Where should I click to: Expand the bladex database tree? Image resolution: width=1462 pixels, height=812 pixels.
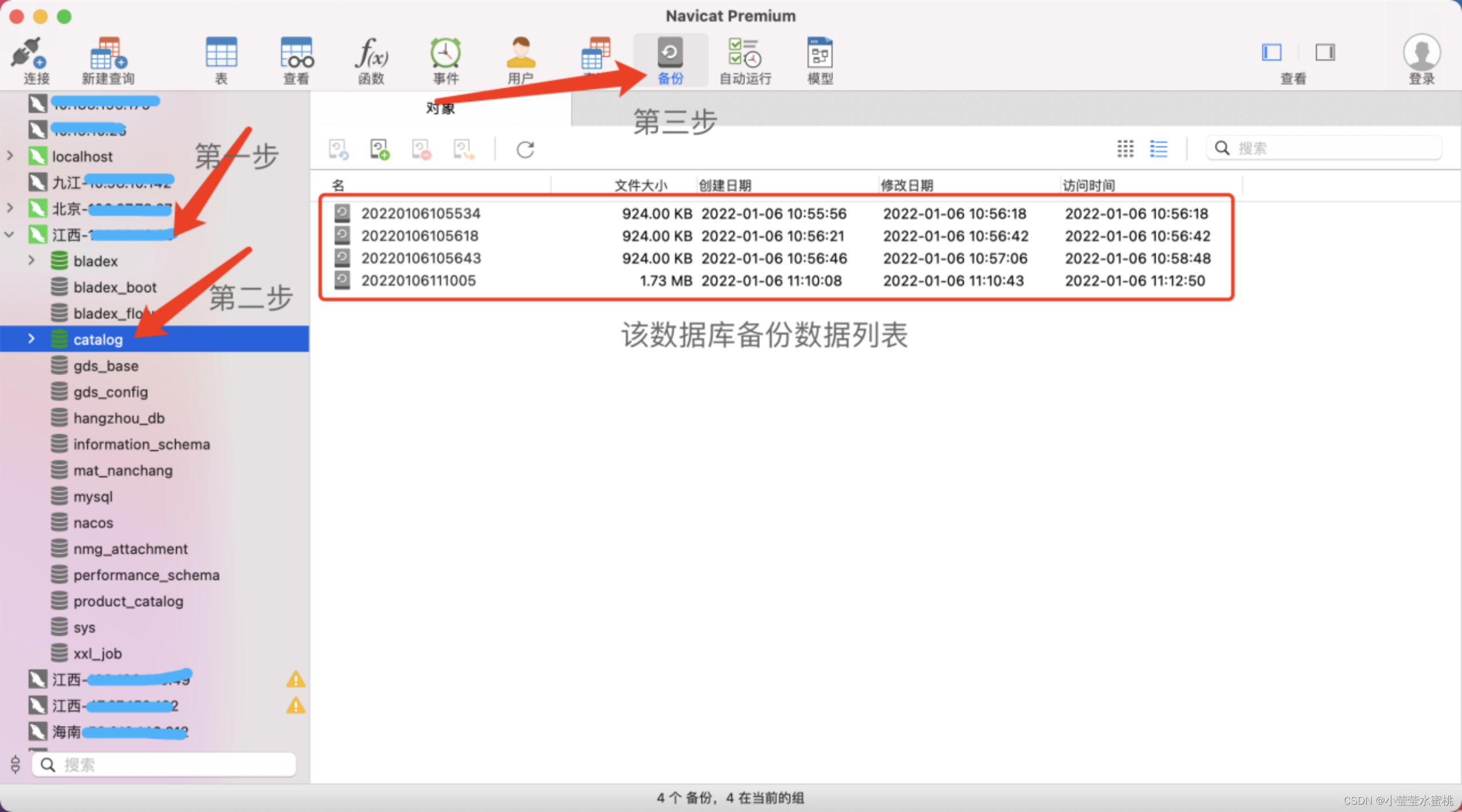click(x=31, y=261)
